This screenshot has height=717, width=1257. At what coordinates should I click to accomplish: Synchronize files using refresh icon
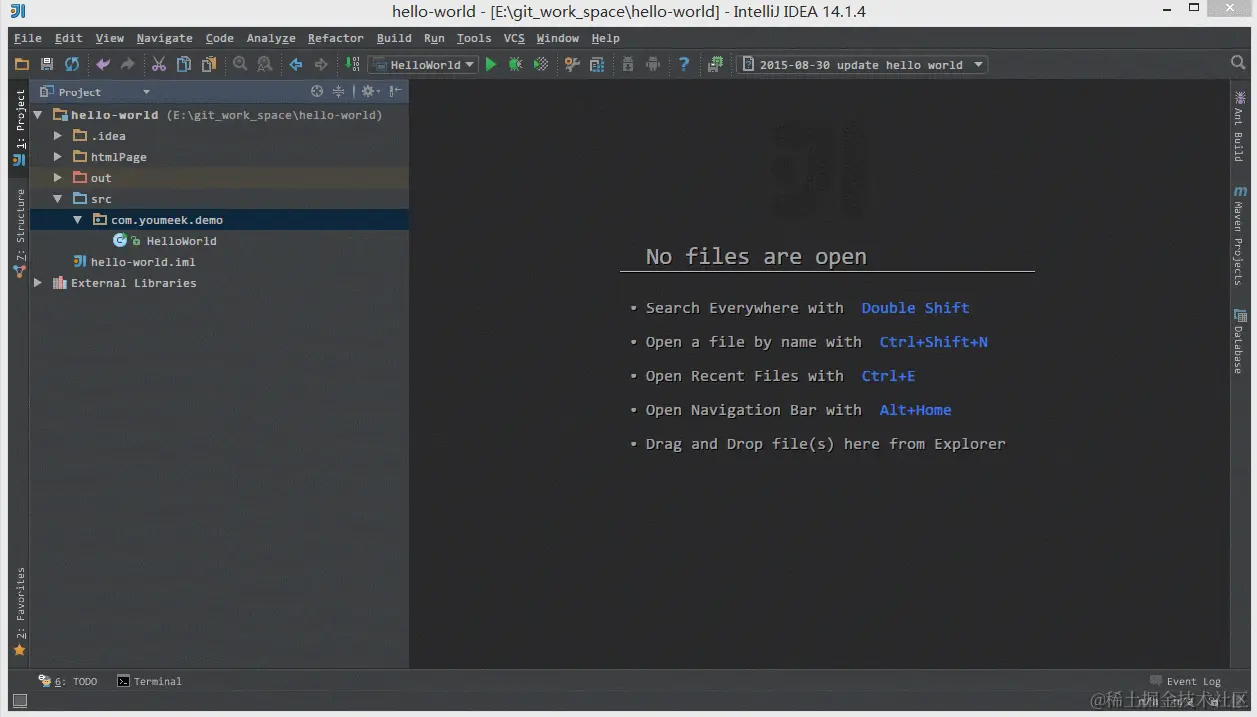pos(70,63)
